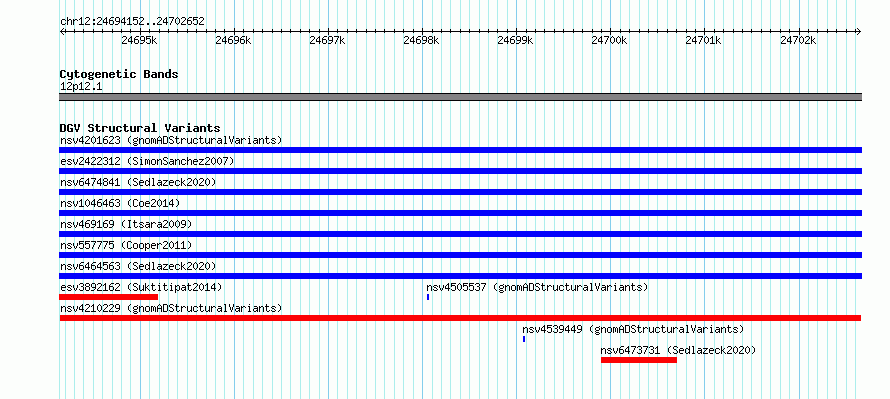Screen dimensions: 890x399
Task: Click the Cytogenetic Bands track title
Action: [x=119, y=74]
